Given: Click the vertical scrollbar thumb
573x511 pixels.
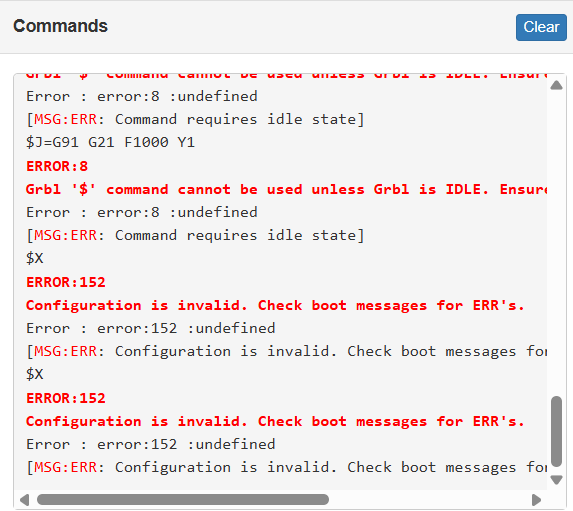Looking at the screenshot, I should click(x=556, y=431).
